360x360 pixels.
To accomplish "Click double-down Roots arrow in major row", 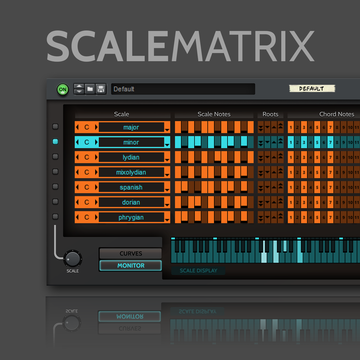I will tap(261, 127).
